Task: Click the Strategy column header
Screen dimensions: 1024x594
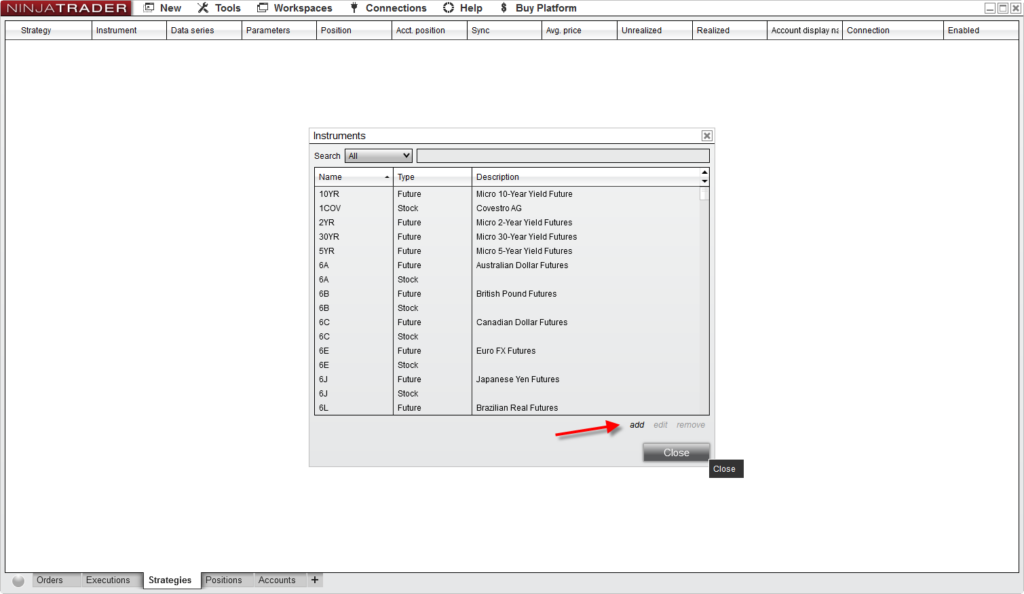Action: coord(48,30)
